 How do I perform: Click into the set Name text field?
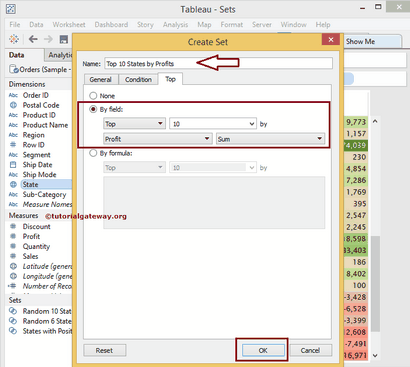point(218,63)
